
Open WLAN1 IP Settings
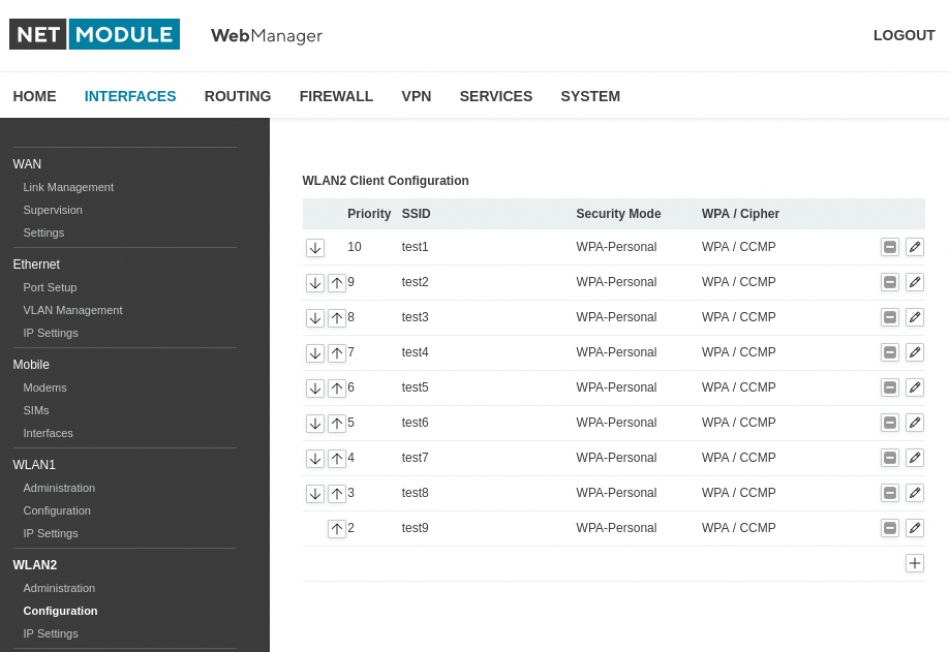(x=51, y=534)
